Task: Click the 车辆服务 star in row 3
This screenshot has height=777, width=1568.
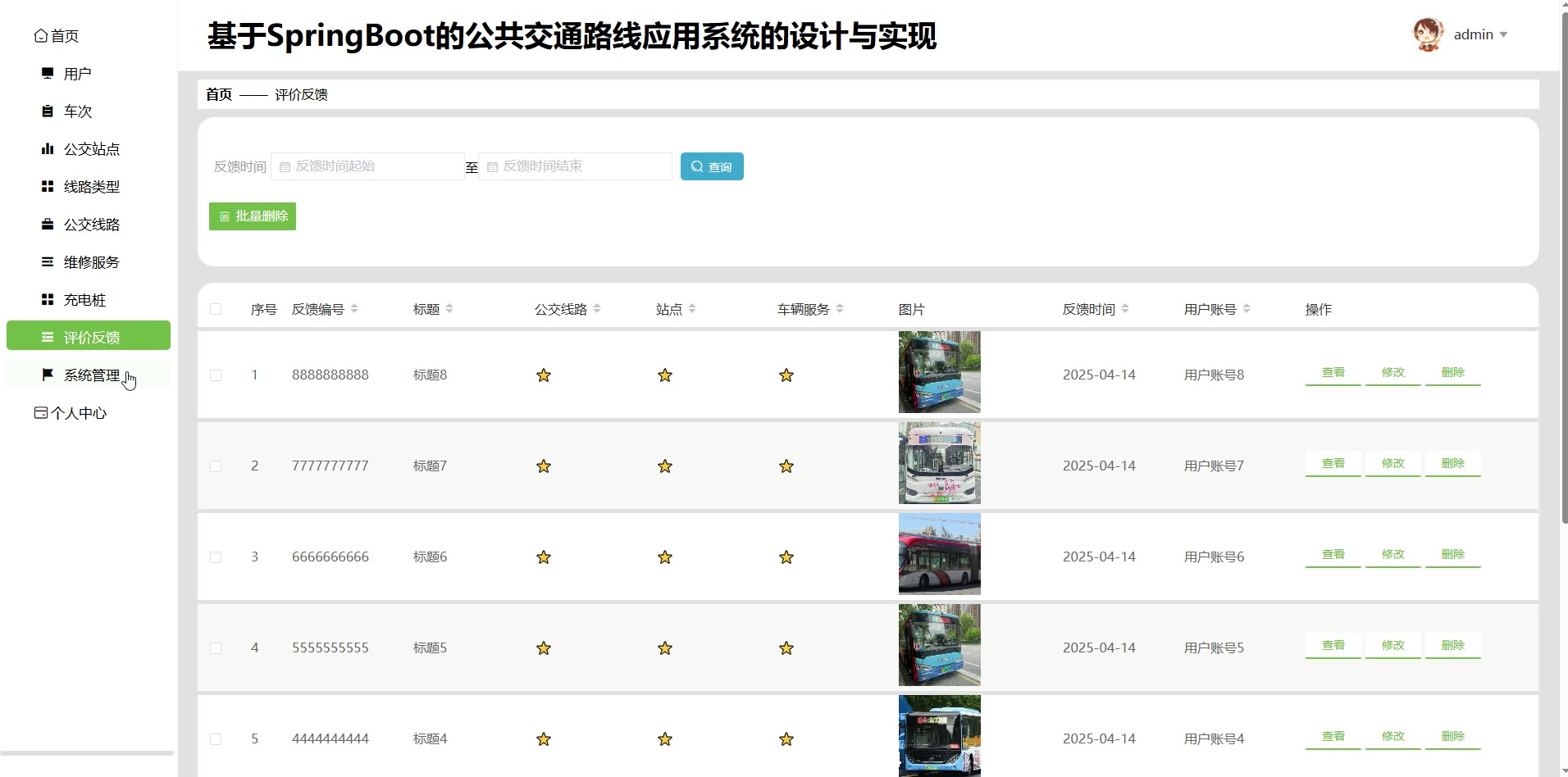Action: (x=786, y=557)
